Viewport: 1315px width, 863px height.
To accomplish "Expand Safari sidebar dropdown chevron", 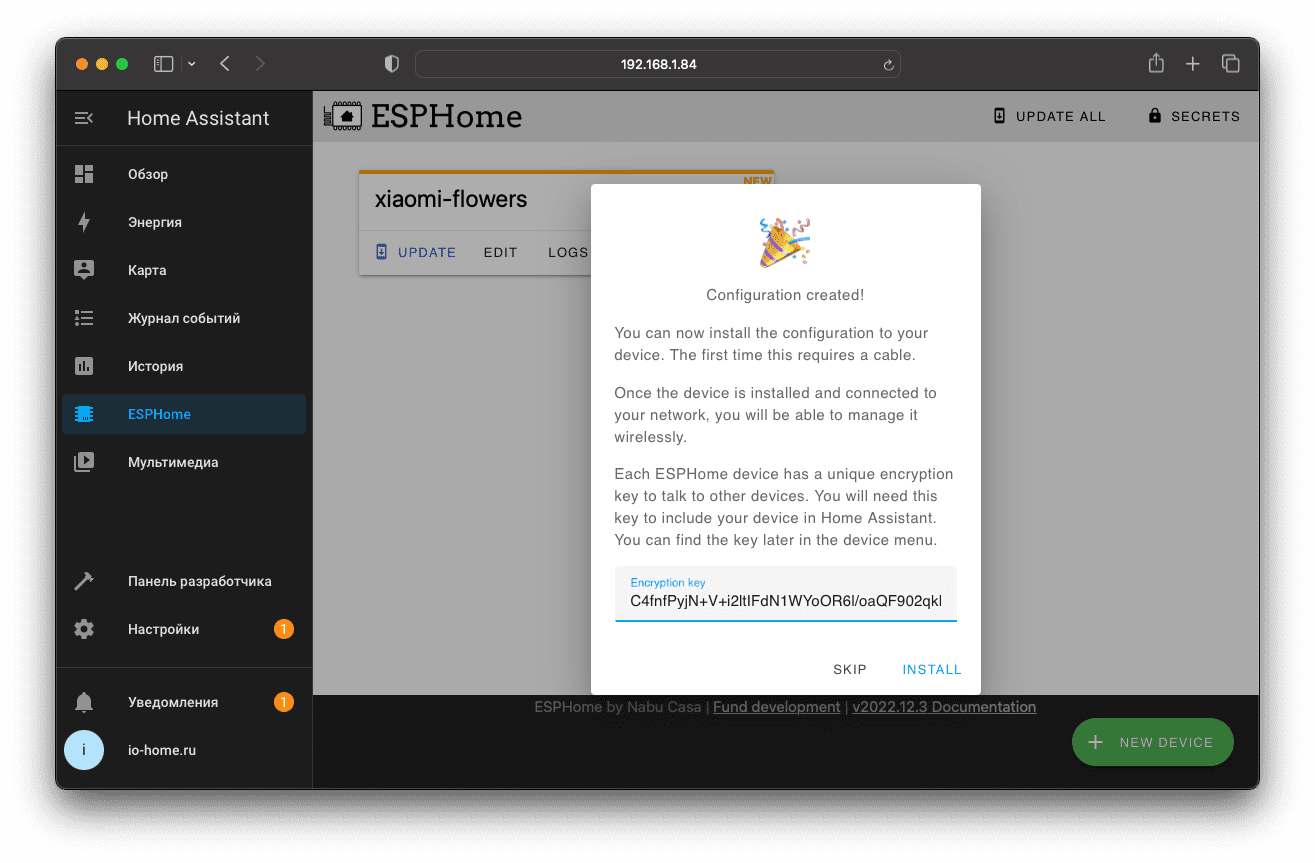I will [x=192, y=64].
